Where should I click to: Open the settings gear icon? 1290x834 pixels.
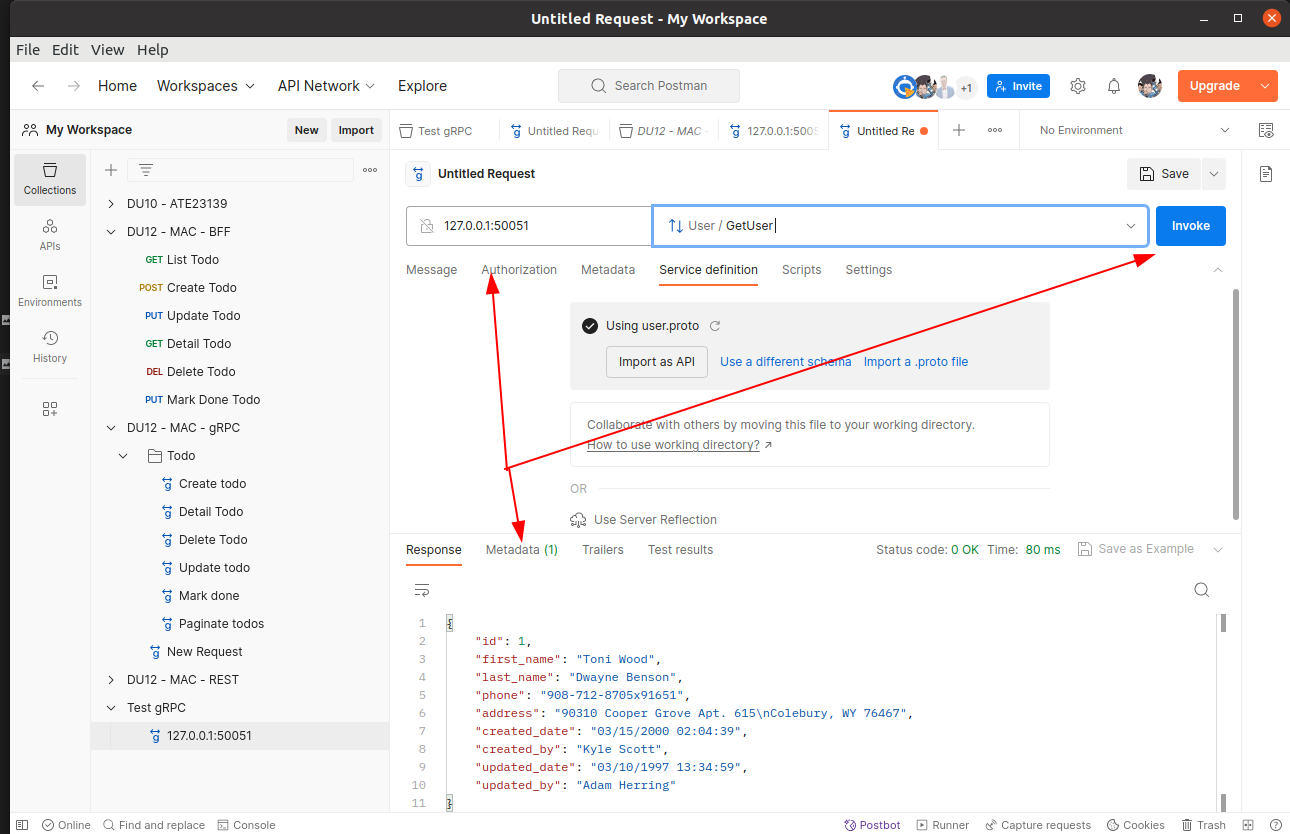coord(1078,86)
